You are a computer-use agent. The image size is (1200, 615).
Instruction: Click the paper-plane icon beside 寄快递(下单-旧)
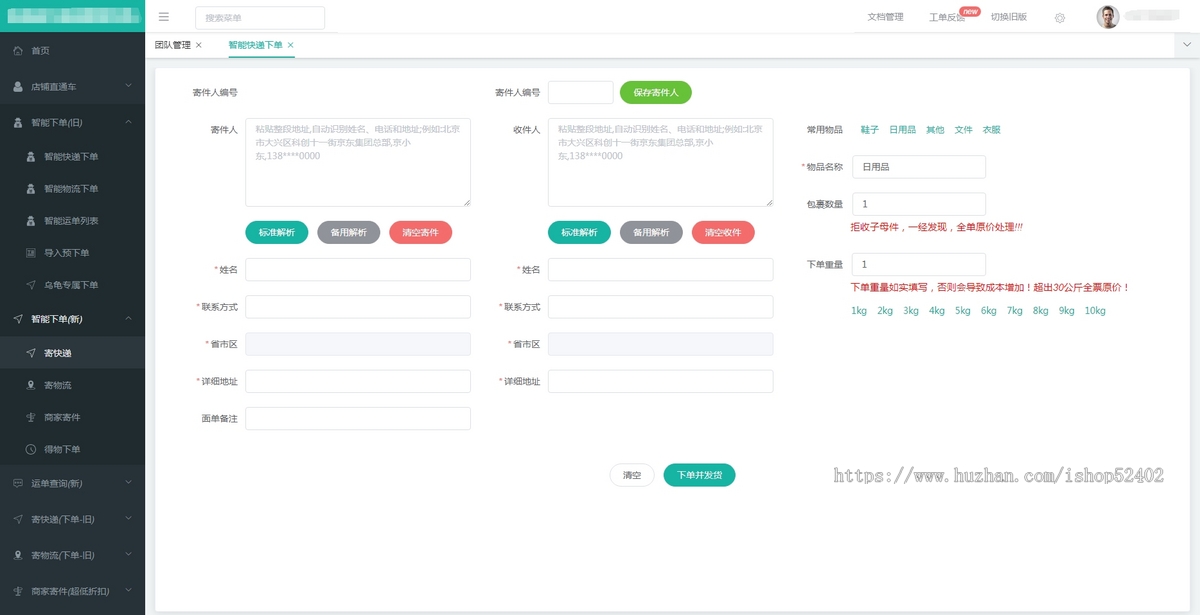point(18,519)
